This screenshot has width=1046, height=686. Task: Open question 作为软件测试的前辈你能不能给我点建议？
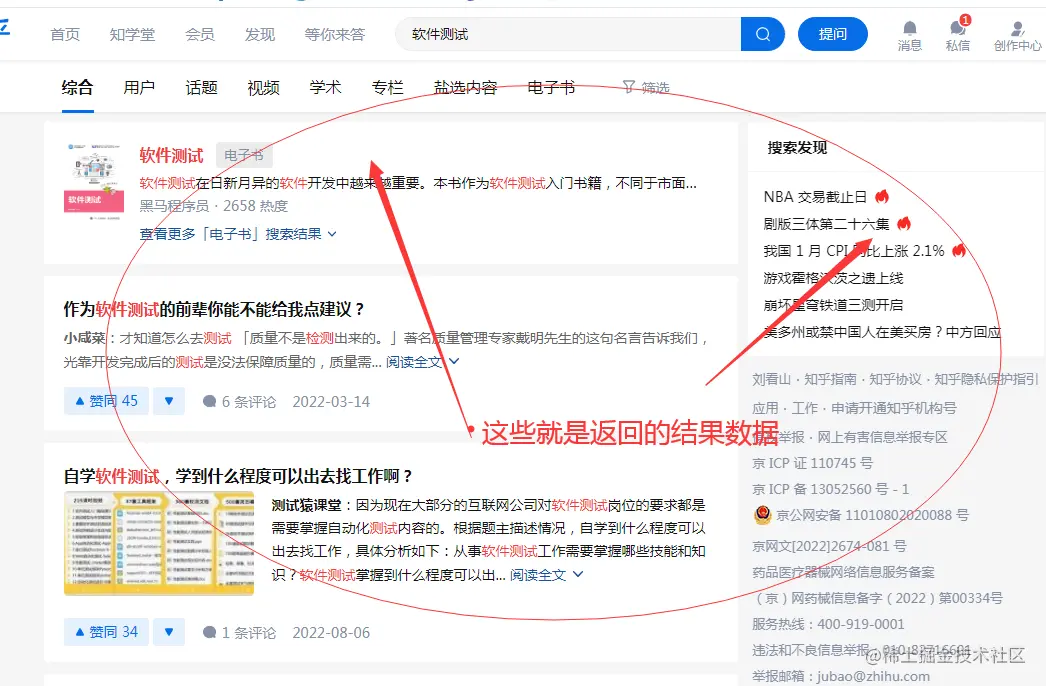click(x=214, y=309)
